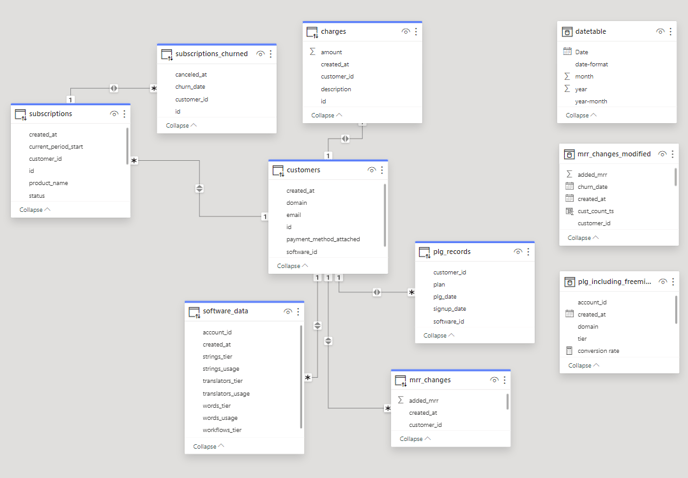Screen dimensions: 688x478
Task: Click the datetable table icon
Action: coord(567,32)
